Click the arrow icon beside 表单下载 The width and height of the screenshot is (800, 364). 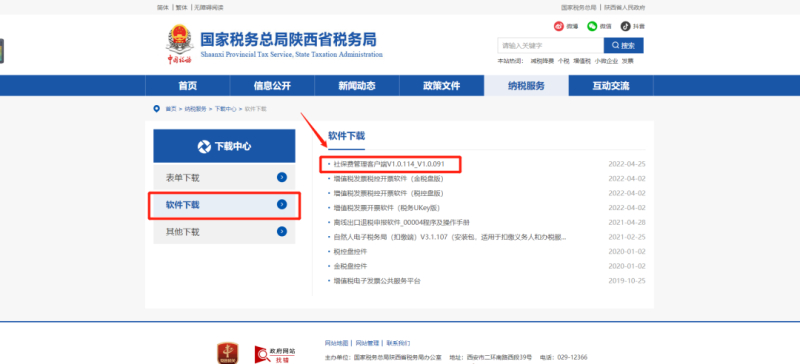pos(282,178)
